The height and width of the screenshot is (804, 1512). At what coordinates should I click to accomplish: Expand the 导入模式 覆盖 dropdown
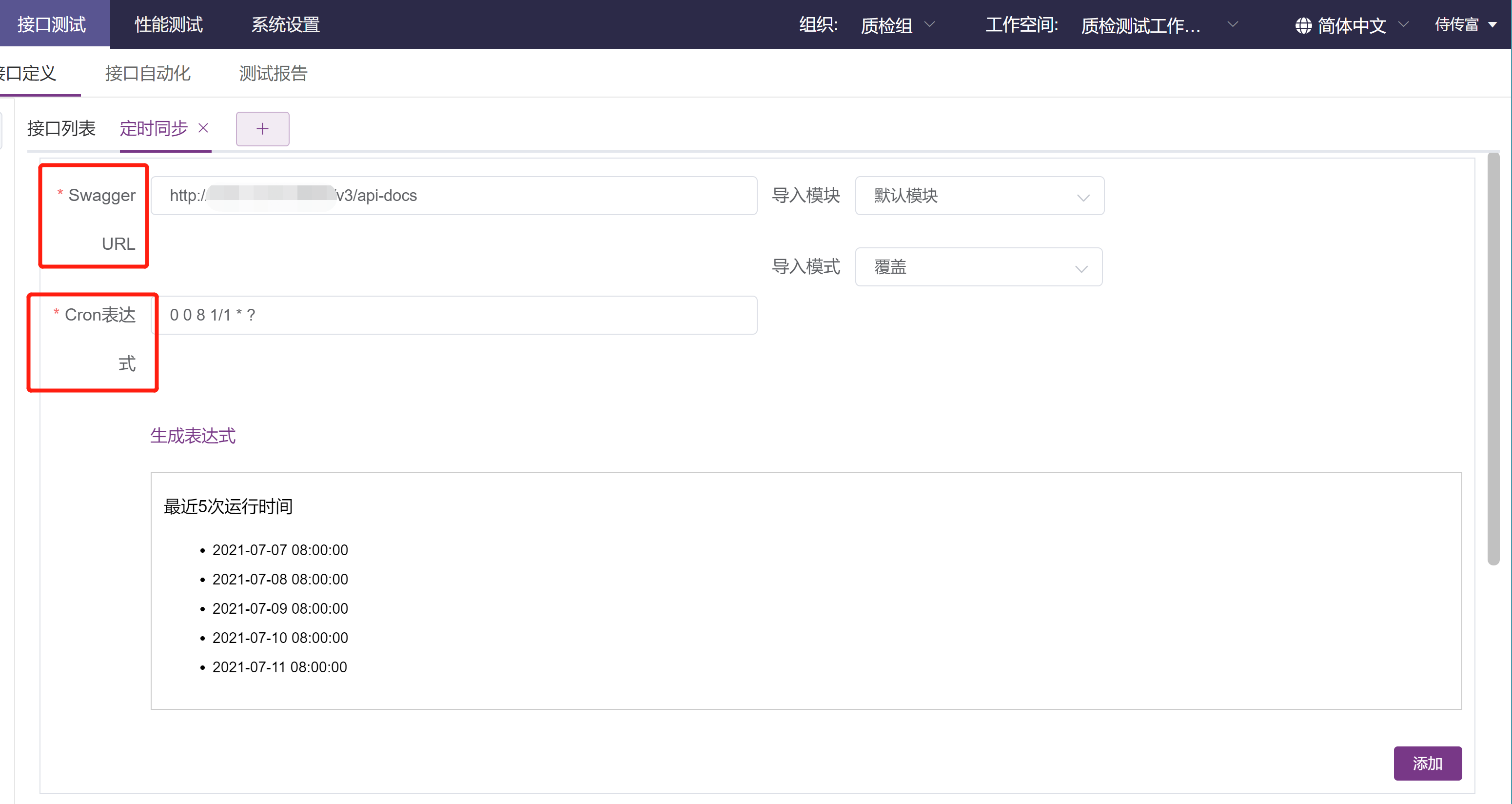[979, 267]
